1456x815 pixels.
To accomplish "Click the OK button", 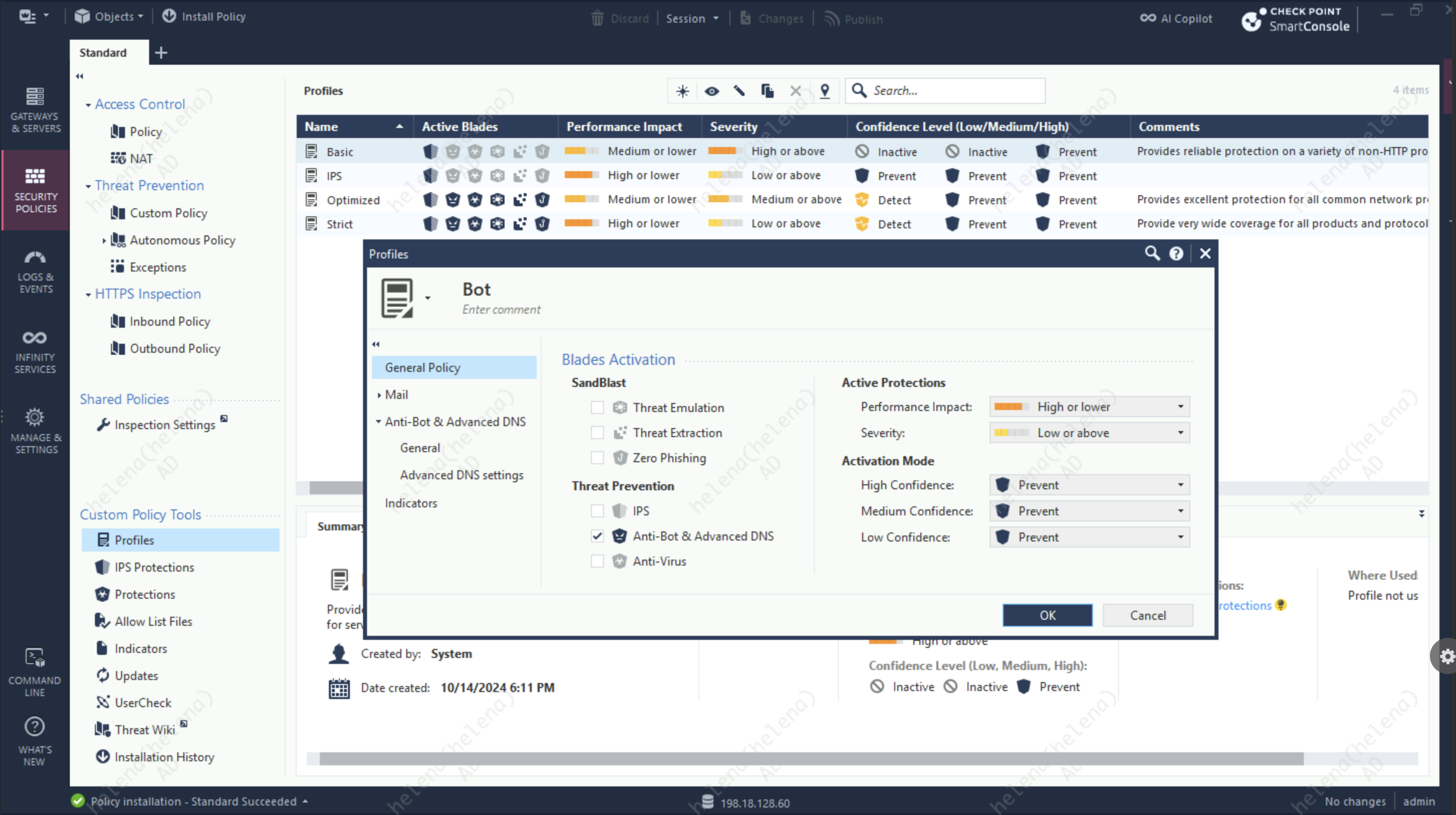I will coord(1047,615).
